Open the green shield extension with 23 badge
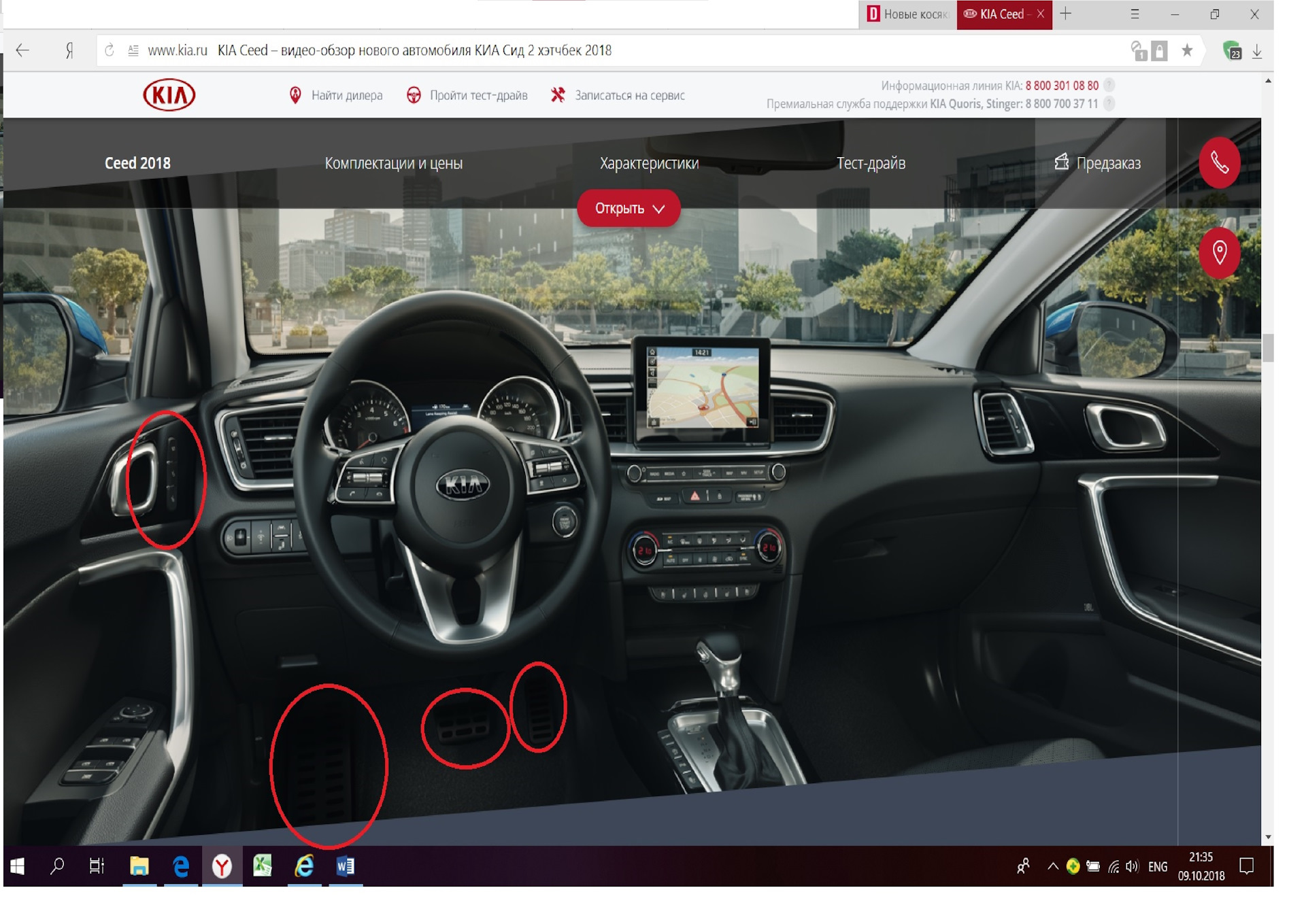Viewport: 1306px width, 924px height. pos(1232,50)
